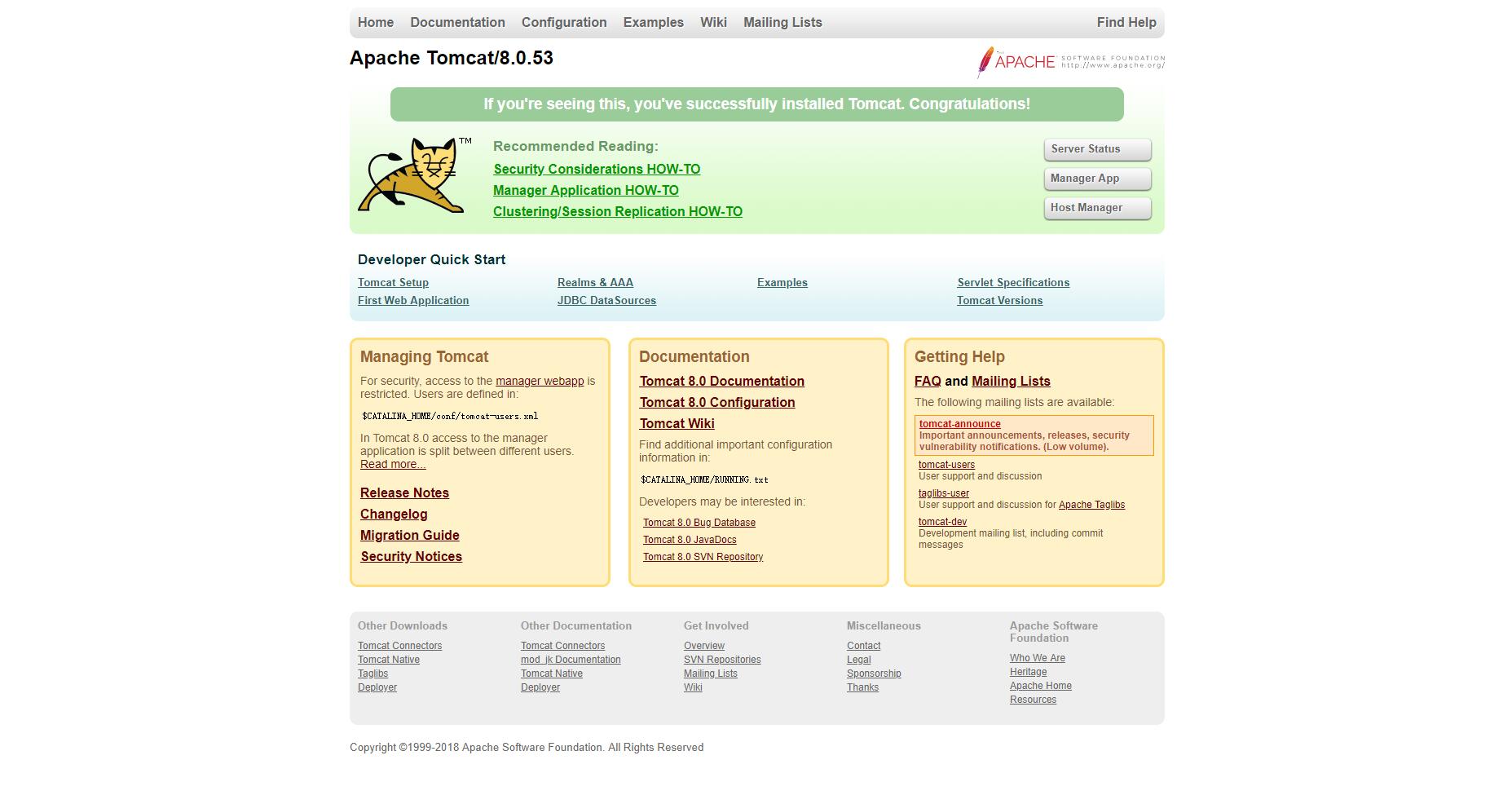This screenshot has width=1512, height=804.
Task: Open Documentation in the top navigation bar
Action: pos(457,23)
